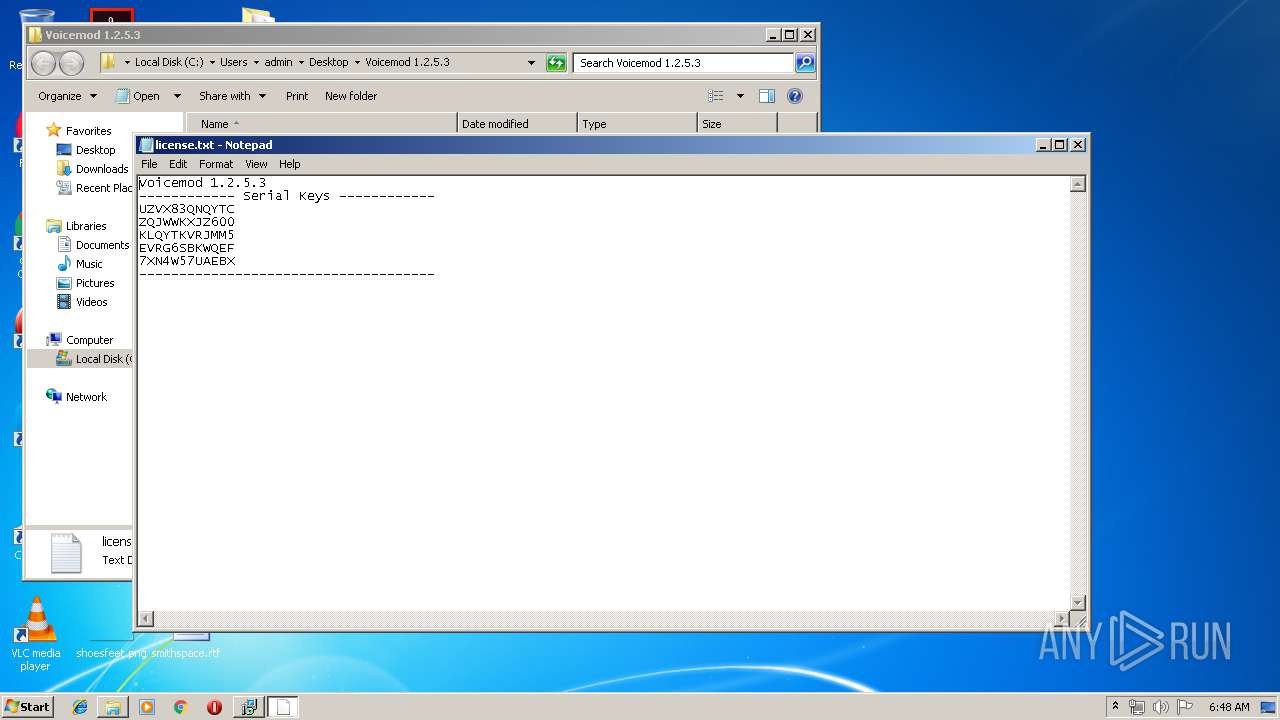Toggle the preview pane icon
Screen dimensions: 1280x720
[767, 96]
